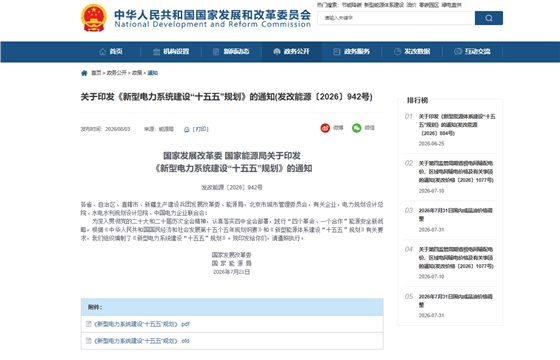Click 通知 in the breadcrumb
560x360 pixels.
click(152, 73)
